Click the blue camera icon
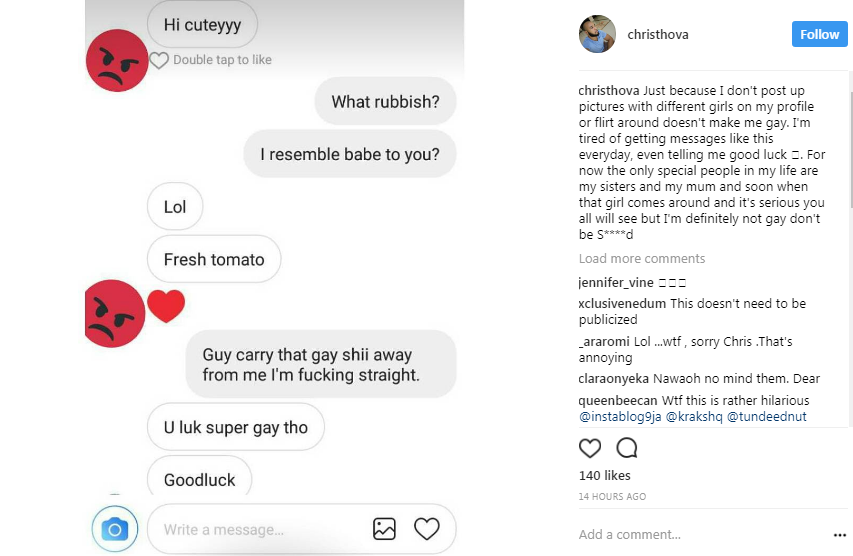The width and height of the screenshot is (853, 556). pyautogui.click(x=115, y=529)
